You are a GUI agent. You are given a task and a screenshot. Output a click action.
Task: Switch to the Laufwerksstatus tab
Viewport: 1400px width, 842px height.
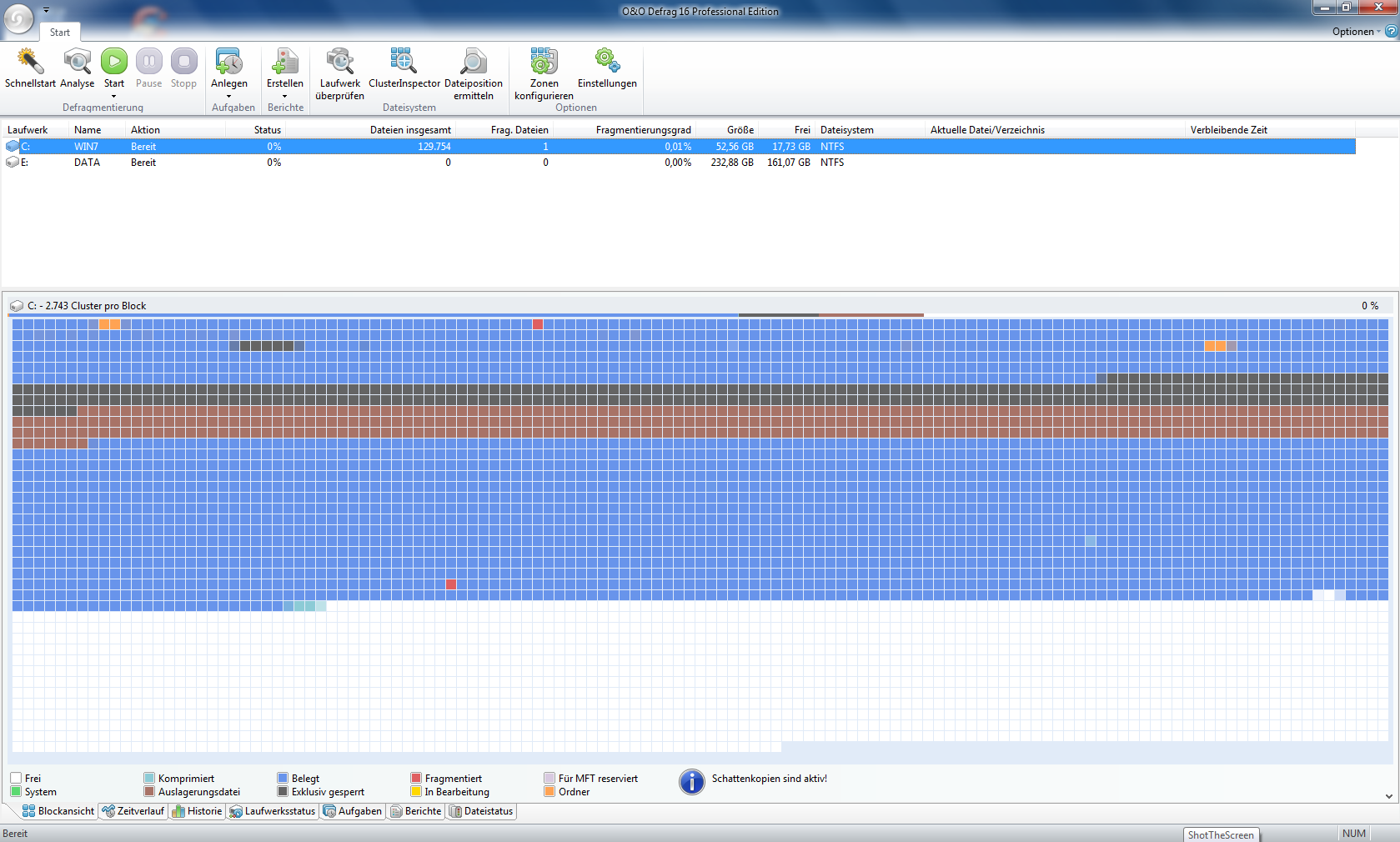[x=273, y=811]
